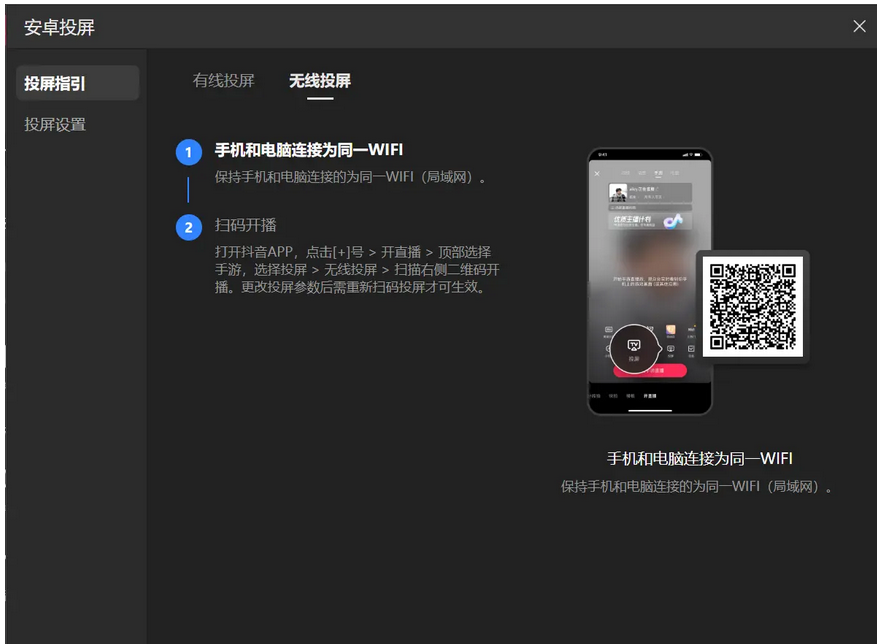877x644 pixels.
Task: Click the QR code image
Action: pos(753,307)
